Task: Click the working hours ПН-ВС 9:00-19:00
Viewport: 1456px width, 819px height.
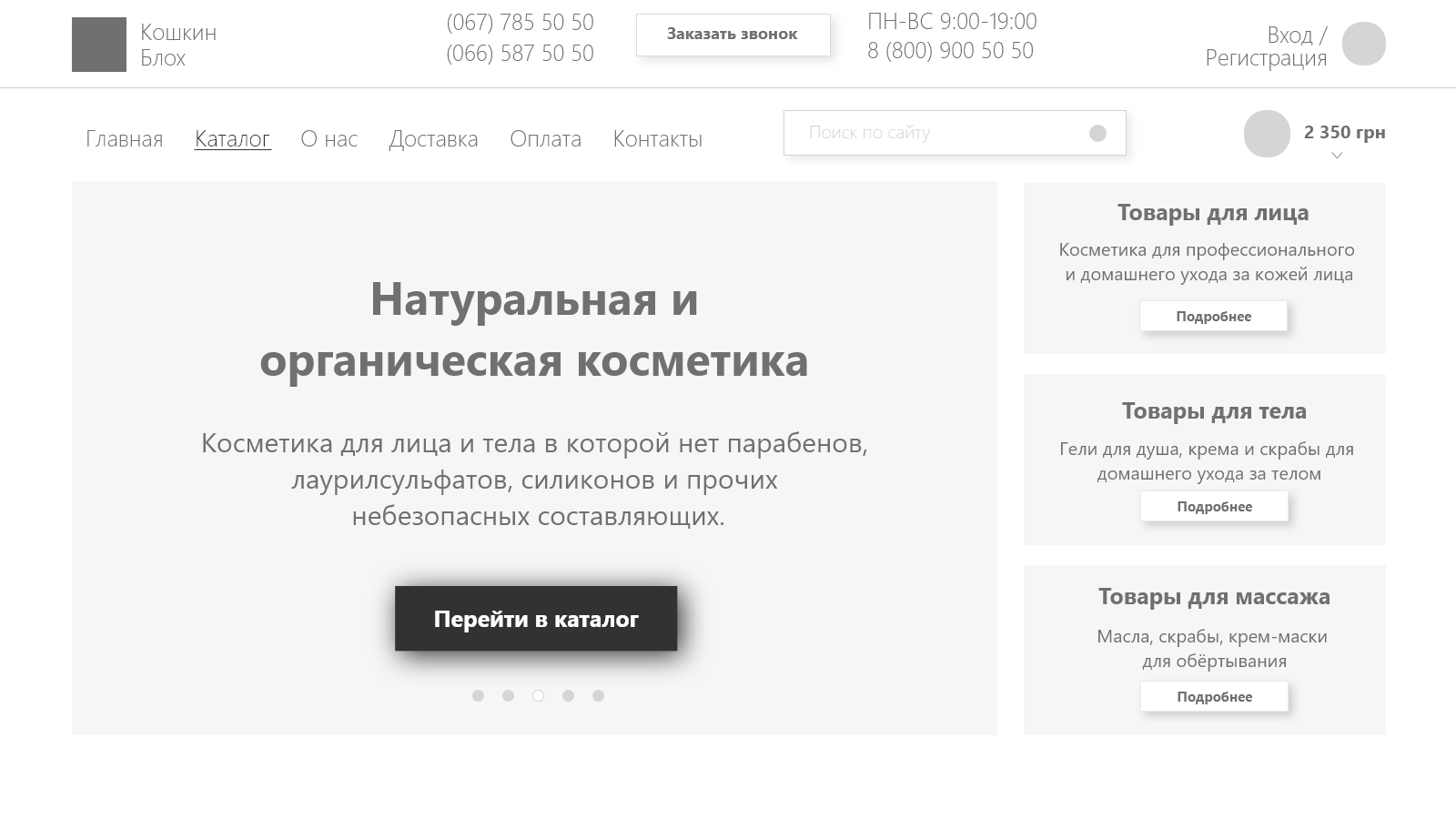Action: pos(952,21)
